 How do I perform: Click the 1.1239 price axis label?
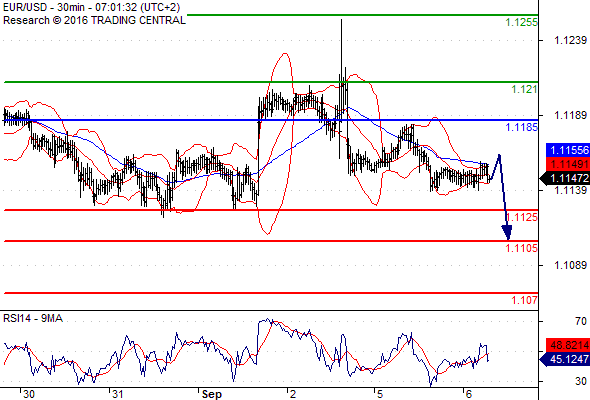(x=570, y=40)
